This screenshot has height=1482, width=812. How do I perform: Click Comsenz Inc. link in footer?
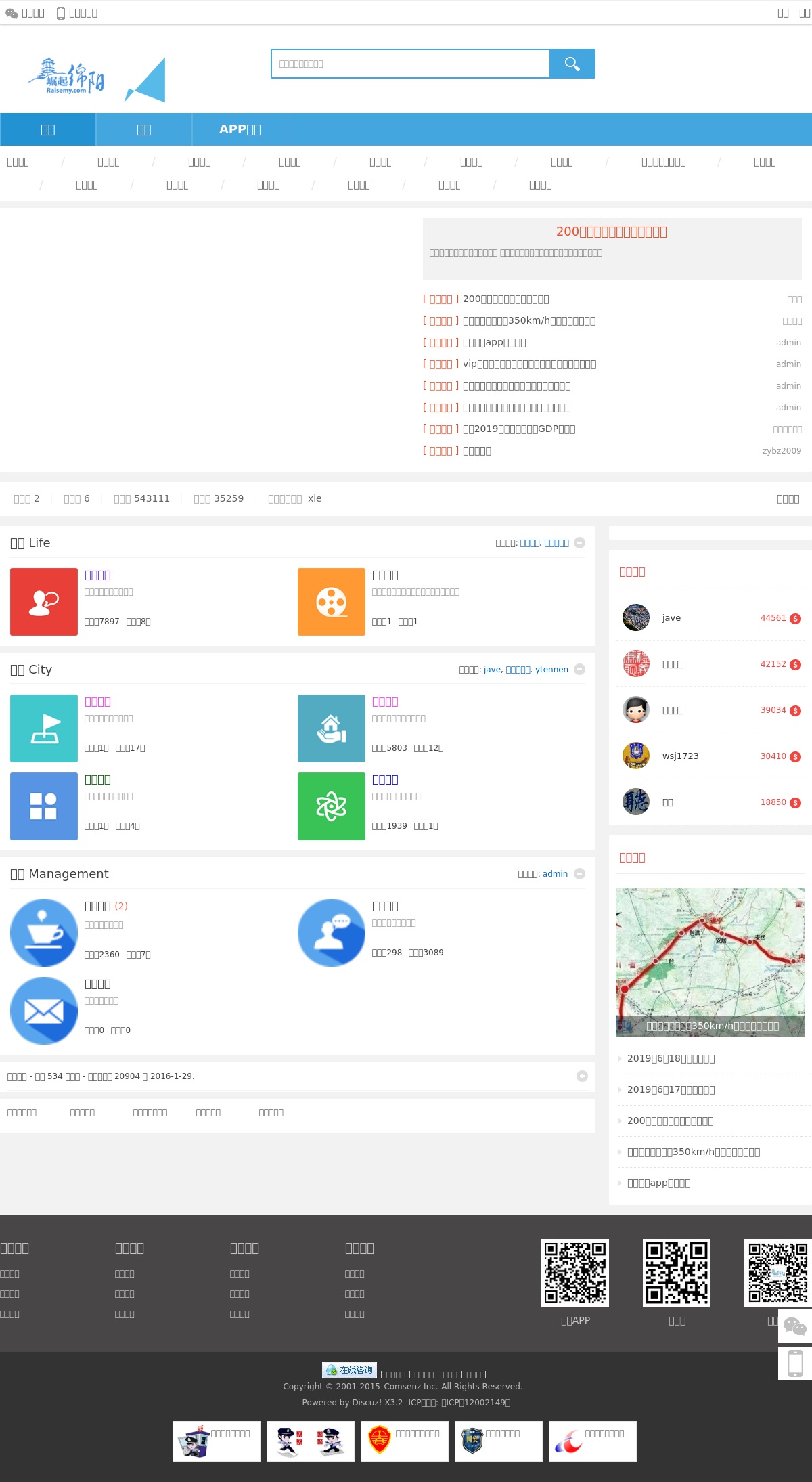point(411,1386)
